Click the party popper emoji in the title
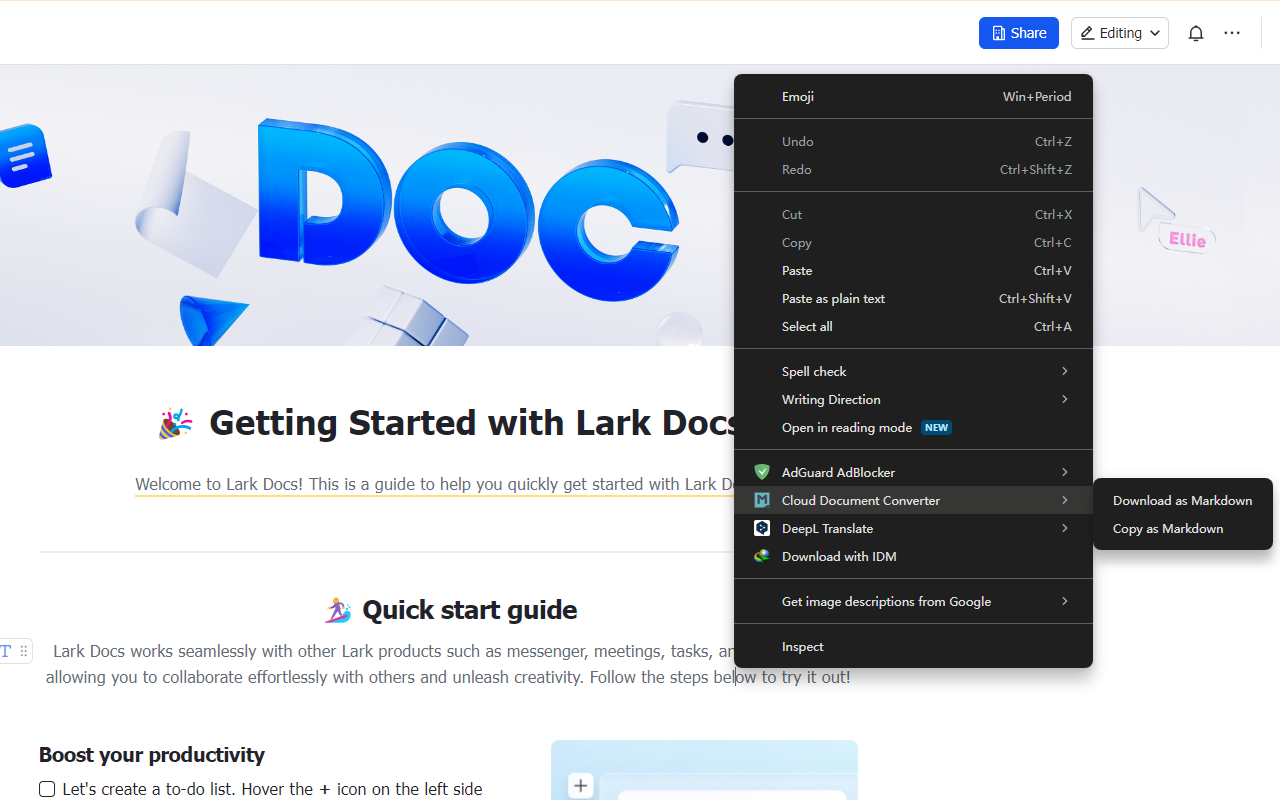Screen dimensions: 1280x800 pyautogui.click(x=175, y=422)
